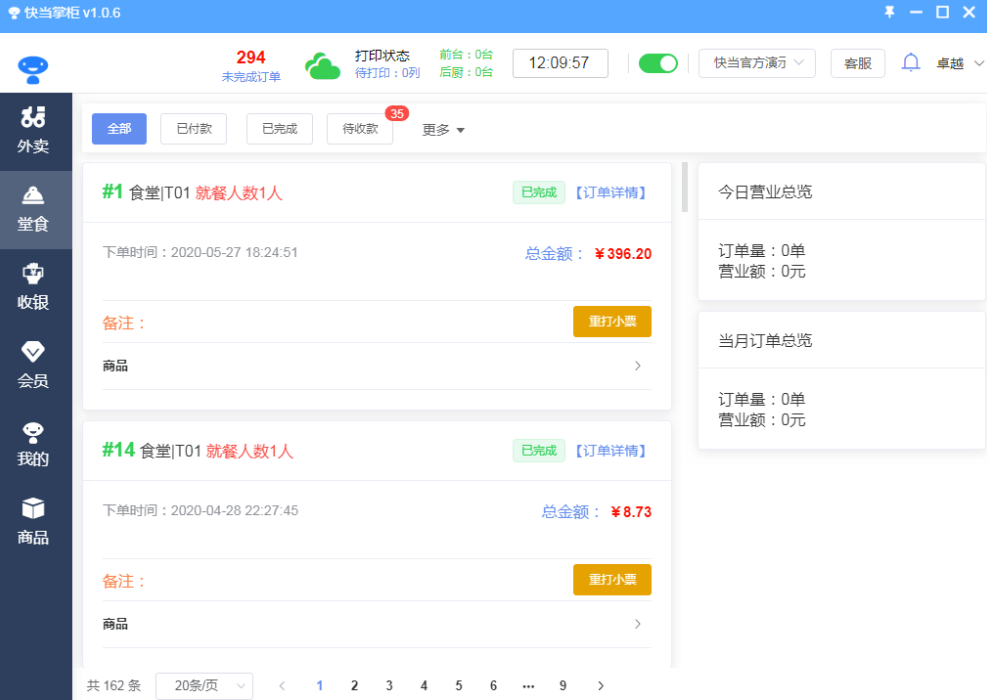The image size is (987, 700).
Task: Expand the 商品 list of order #1
Action: pos(637,366)
